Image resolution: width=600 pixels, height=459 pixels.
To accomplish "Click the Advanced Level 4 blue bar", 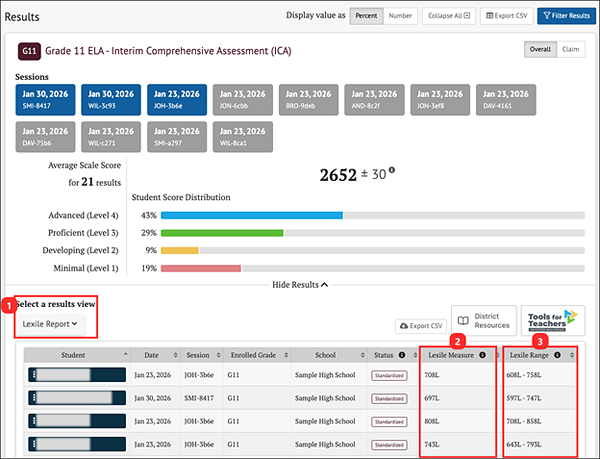I will (x=252, y=215).
